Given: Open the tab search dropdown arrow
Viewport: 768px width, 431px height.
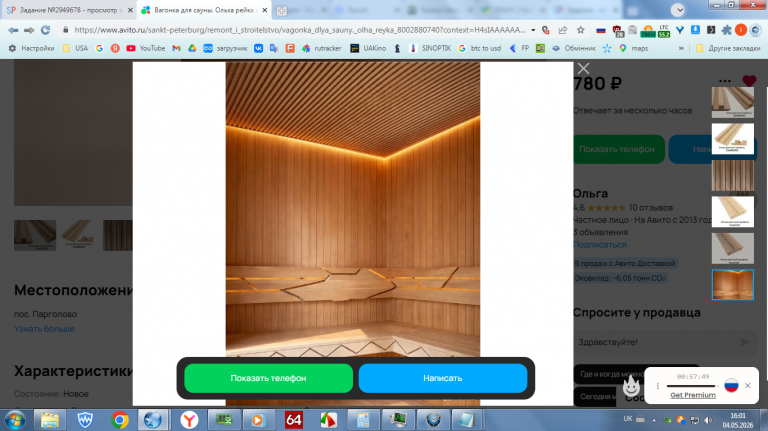Looking at the screenshot, I should [x=678, y=10].
